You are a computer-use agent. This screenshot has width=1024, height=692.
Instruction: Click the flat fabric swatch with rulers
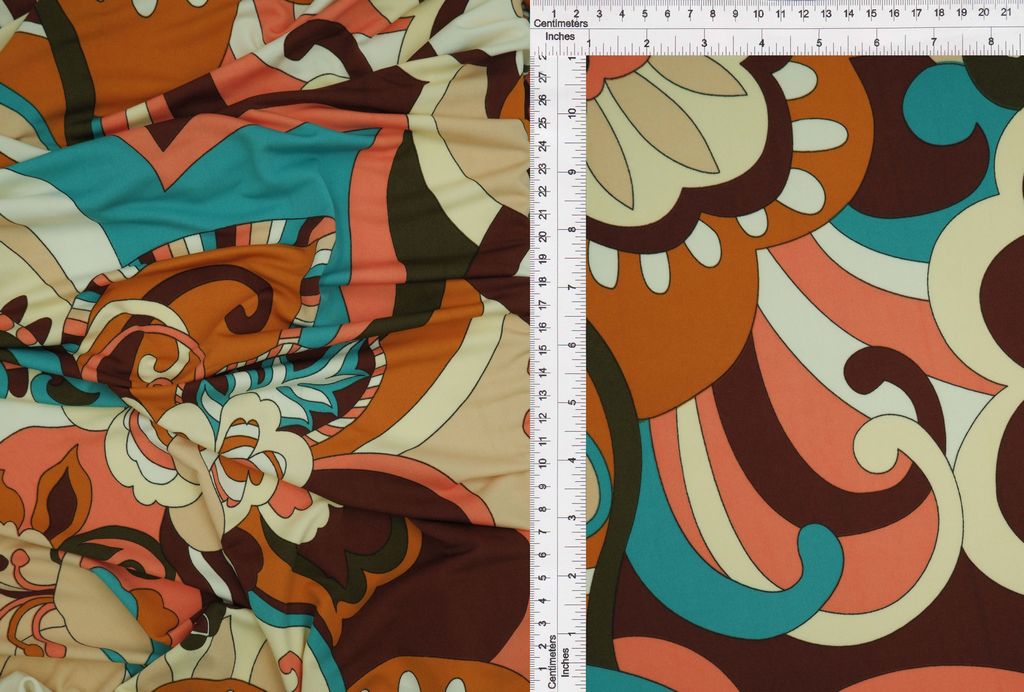tap(777, 346)
